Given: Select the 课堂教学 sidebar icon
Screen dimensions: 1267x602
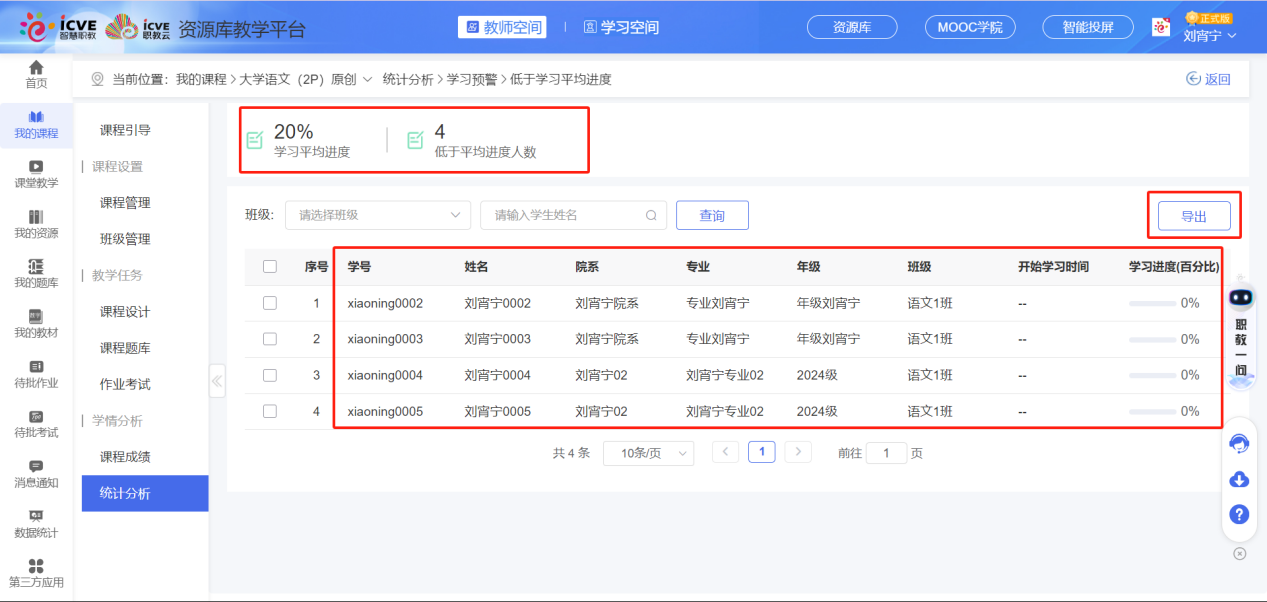Looking at the screenshot, I should coord(36,176).
